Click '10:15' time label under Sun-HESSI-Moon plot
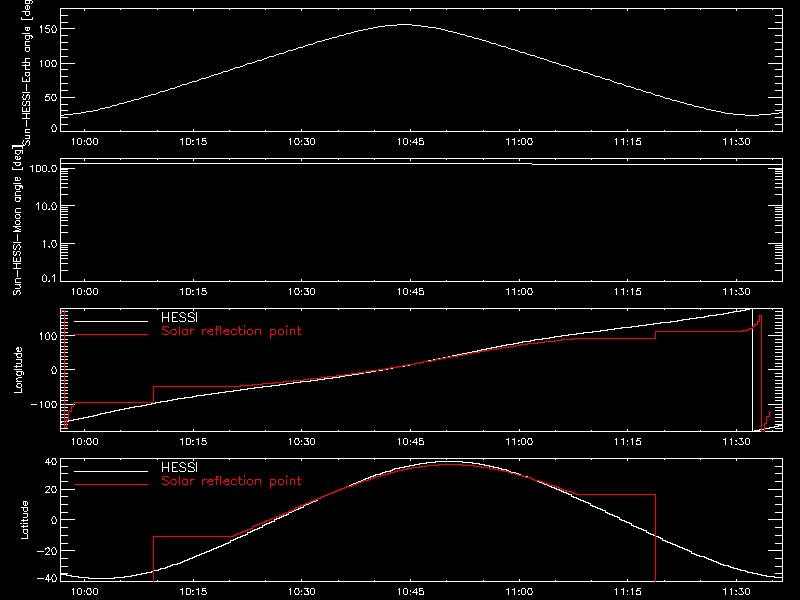The width and height of the screenshot is (800, 600). 193,292
